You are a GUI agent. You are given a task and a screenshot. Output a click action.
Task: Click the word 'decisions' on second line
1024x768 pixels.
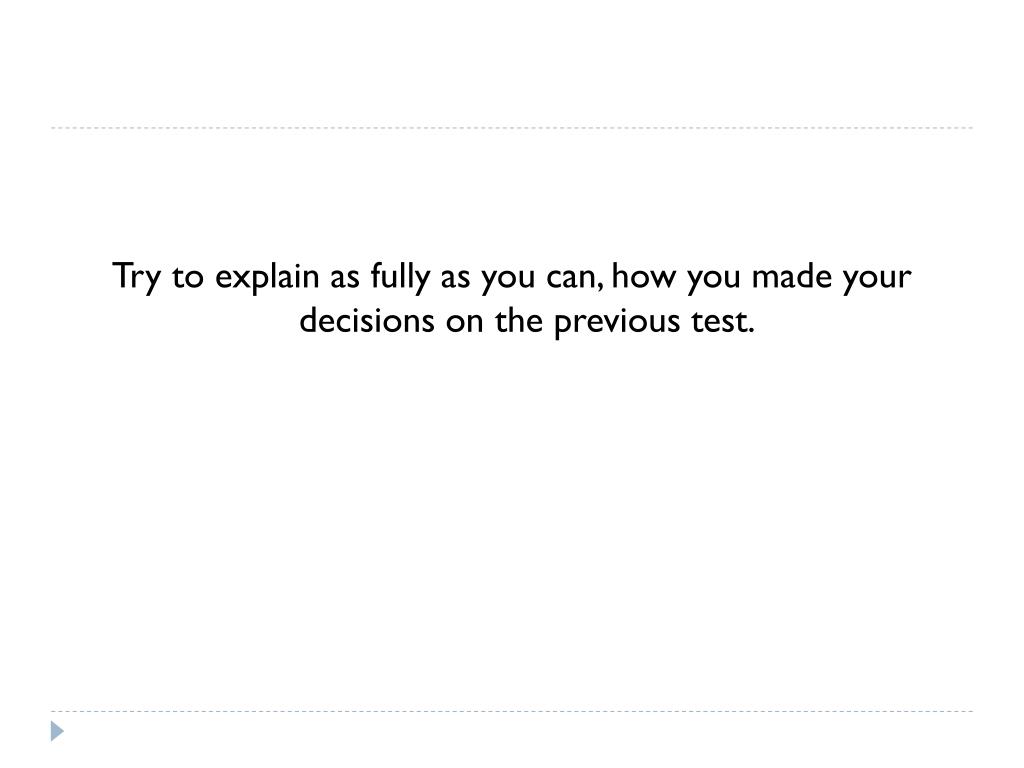367,321
